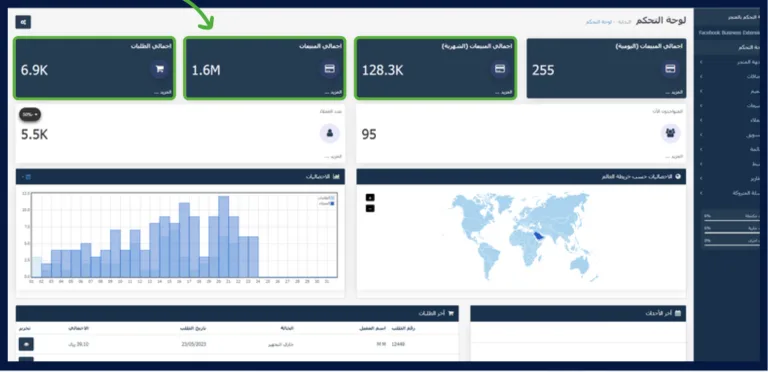768x372 pixels.
Task: Click the calendar icon in آخر الأحداث header
Action: pyautogui.click(x=678, y=313)
